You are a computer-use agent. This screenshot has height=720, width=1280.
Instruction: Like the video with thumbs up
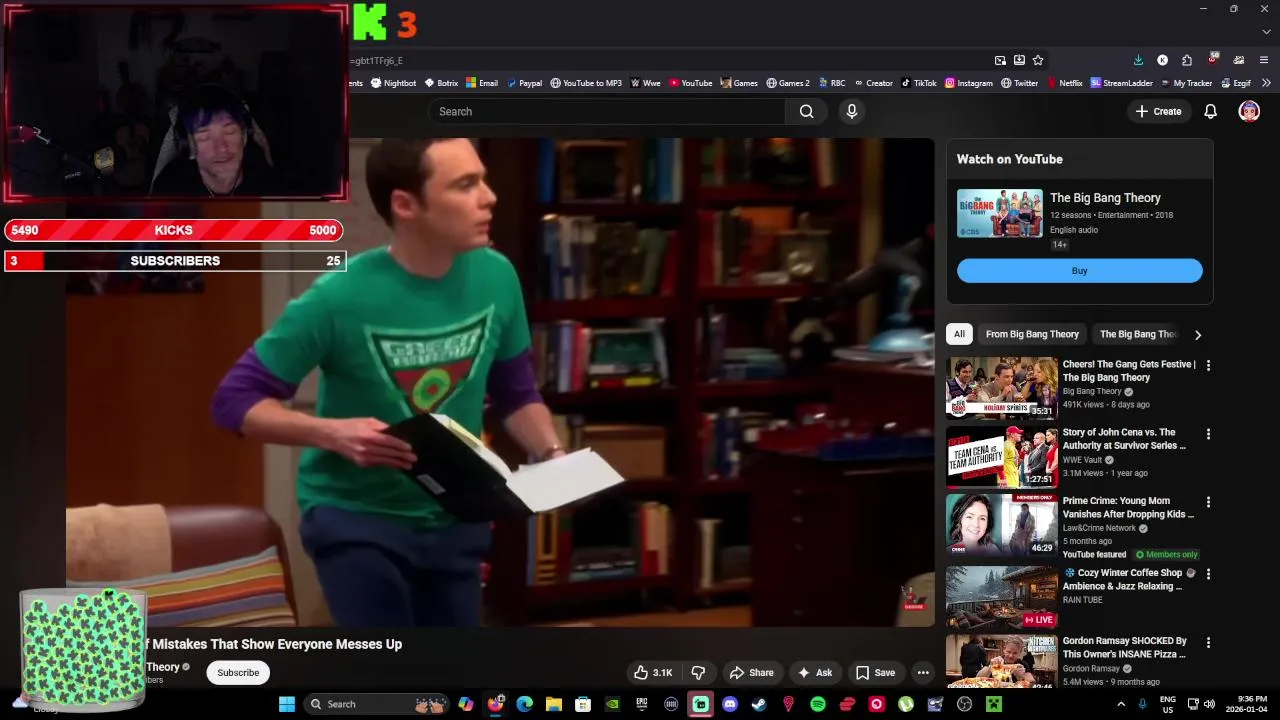(x=652, y=673)
